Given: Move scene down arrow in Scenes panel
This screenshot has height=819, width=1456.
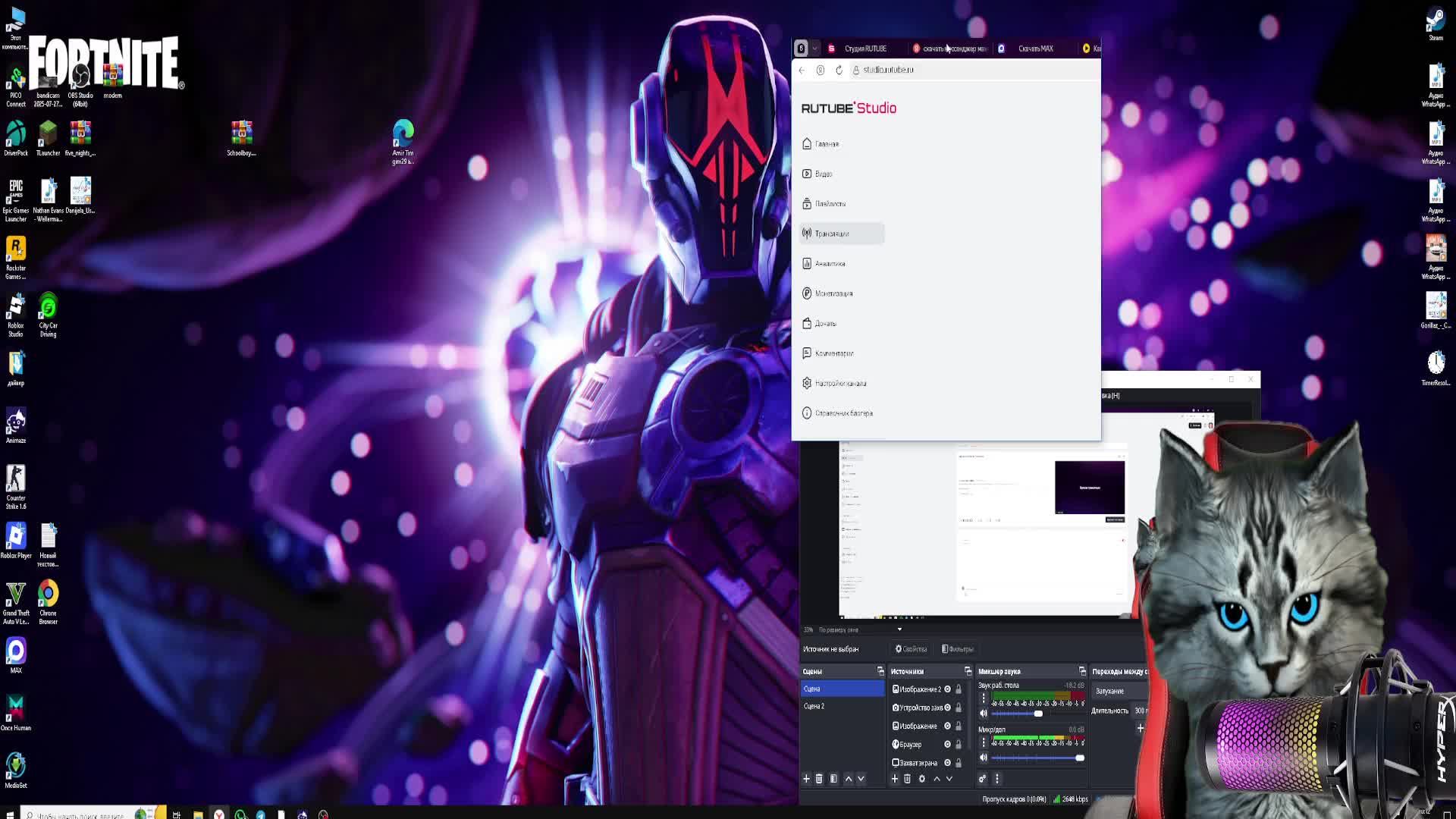Looking at the screenshot, I should pos(861,779).
